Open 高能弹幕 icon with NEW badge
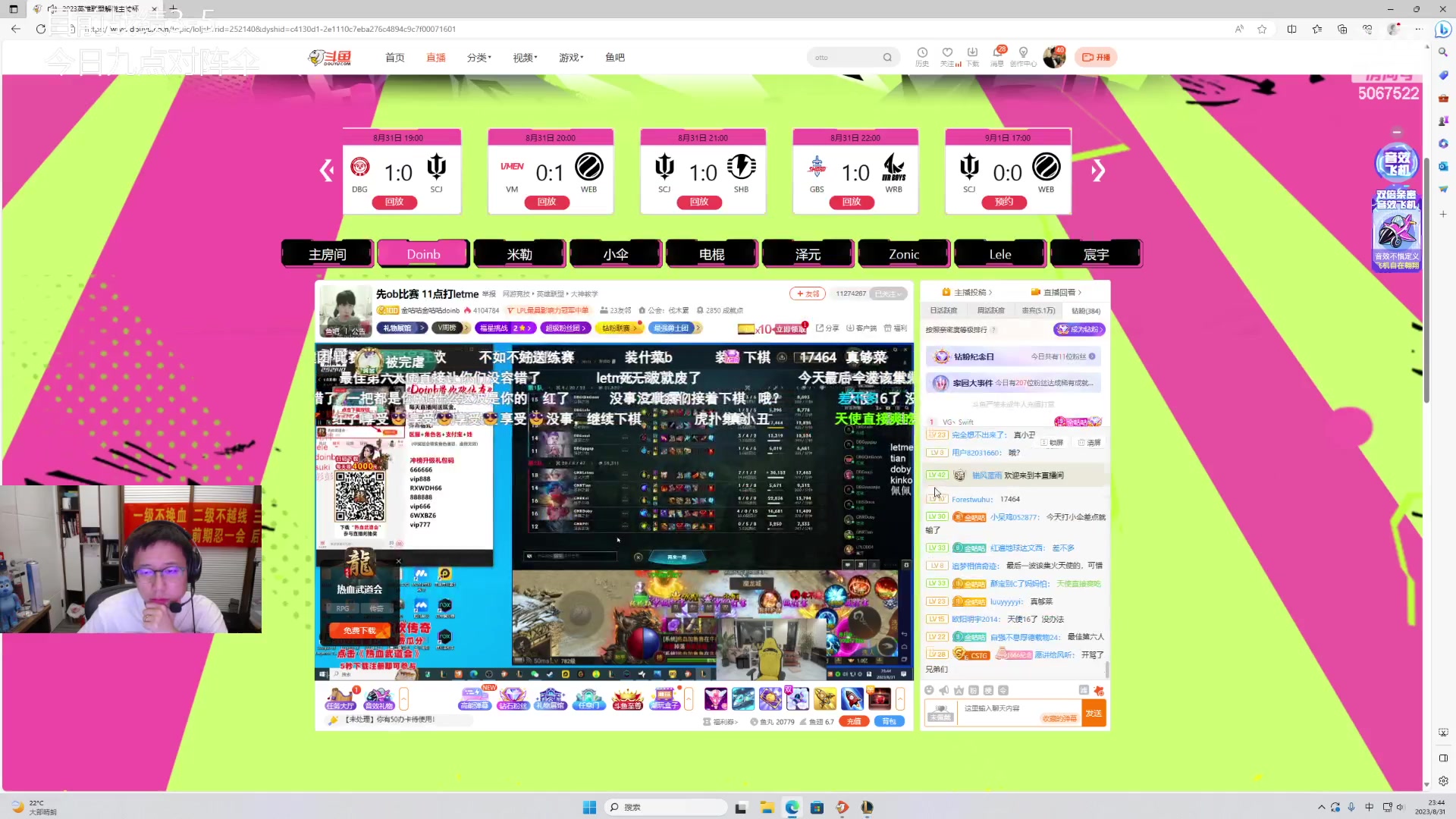This screenshot has width=1456, height=819. 475,698
